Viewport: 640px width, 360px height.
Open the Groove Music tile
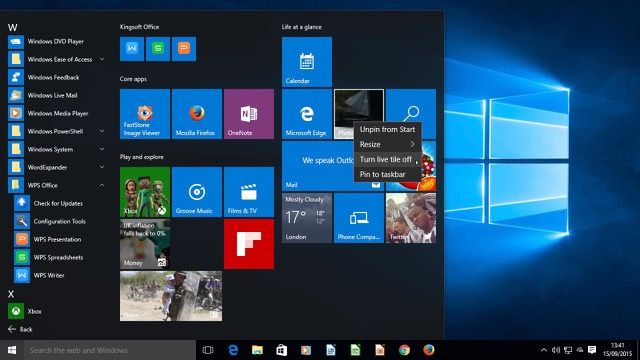click(197, 192)
